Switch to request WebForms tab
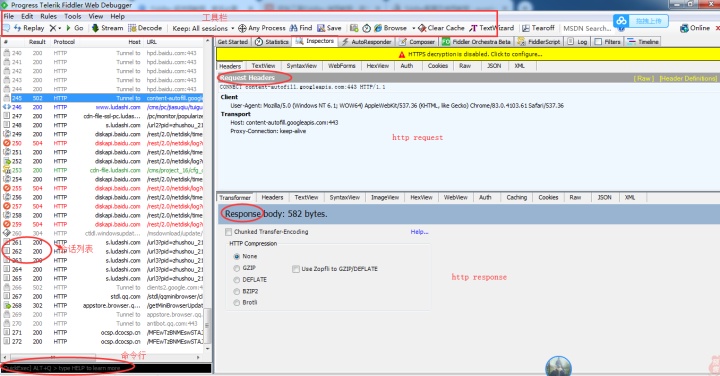 click(x=342, y=66)
